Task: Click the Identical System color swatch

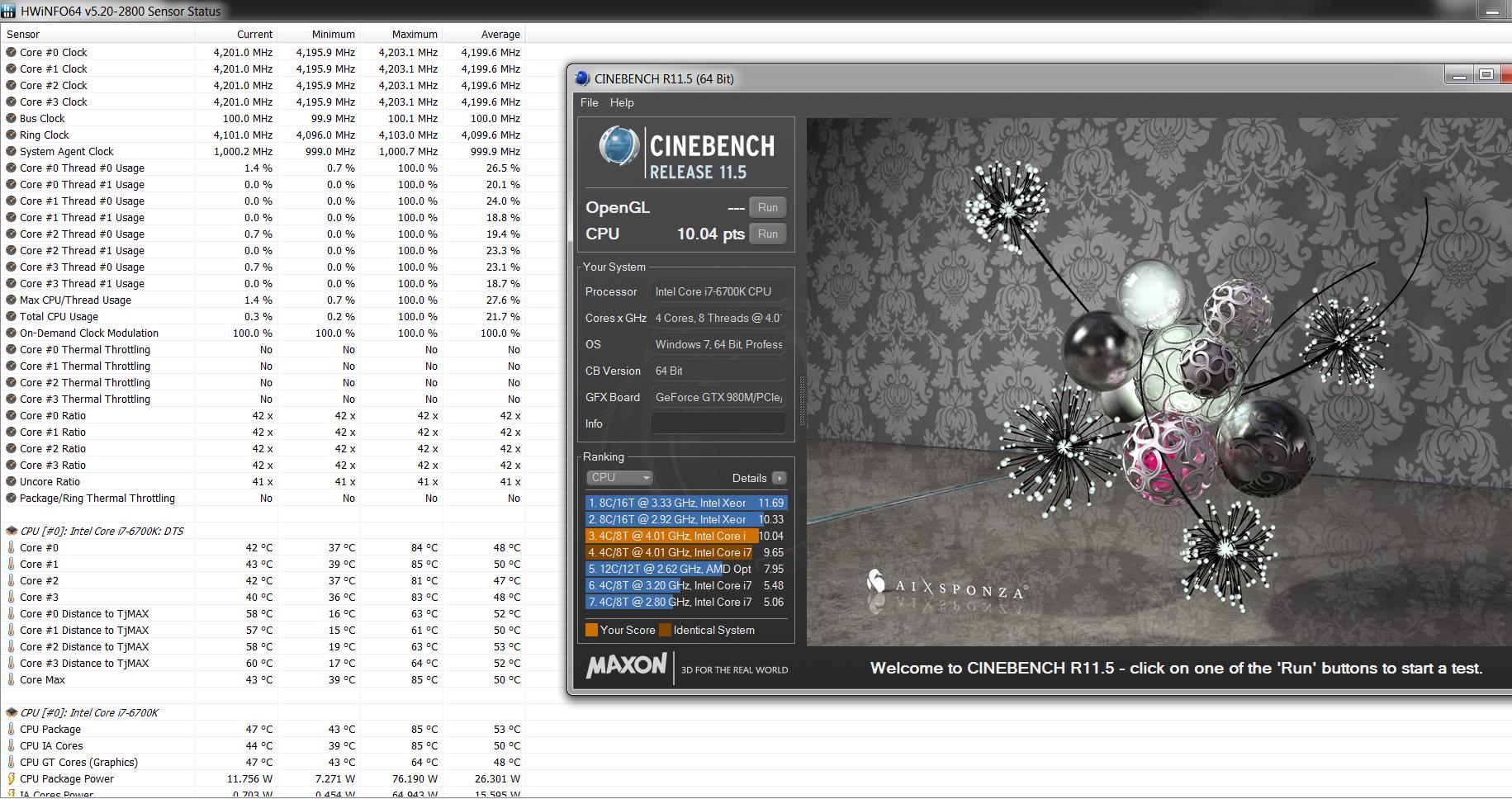Action: click(665, 630)
